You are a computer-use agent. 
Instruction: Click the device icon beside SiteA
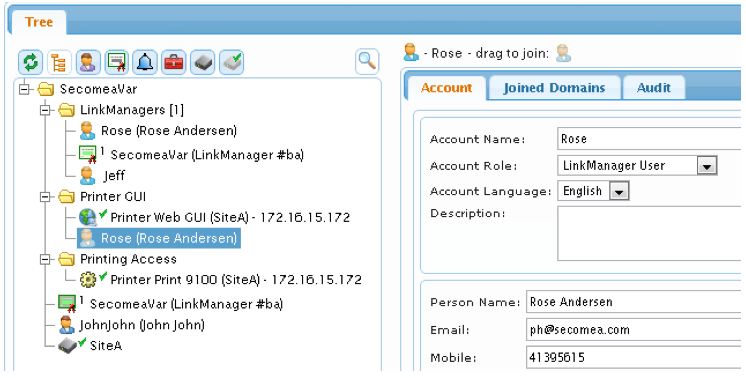click(x=68, y=345)
